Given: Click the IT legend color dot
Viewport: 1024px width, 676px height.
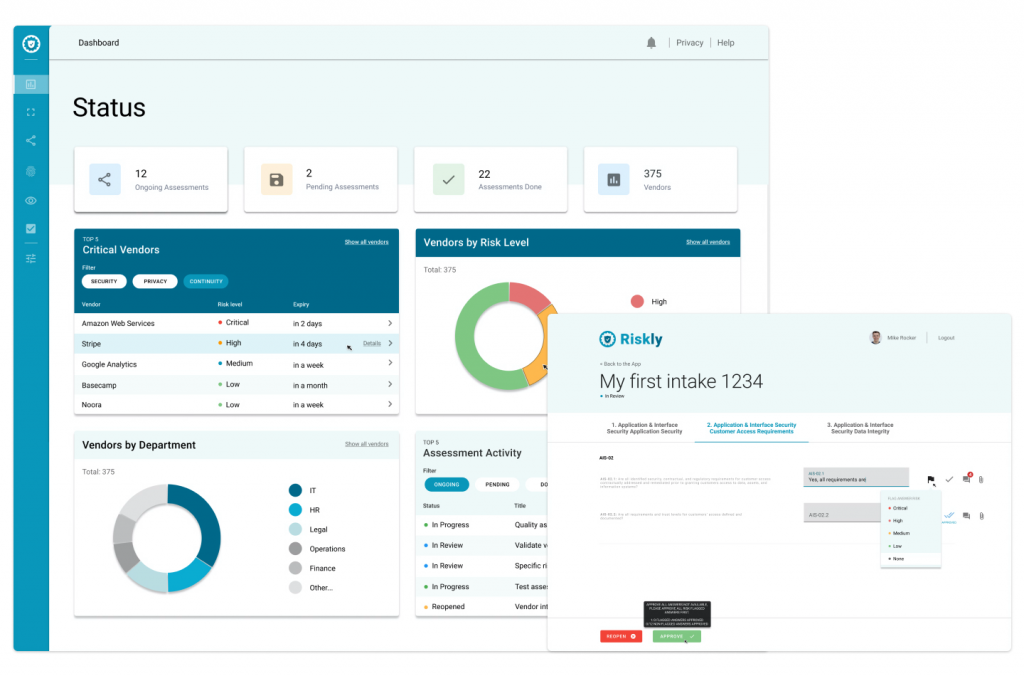Looking at the screenshot, I should click(295, 491).
